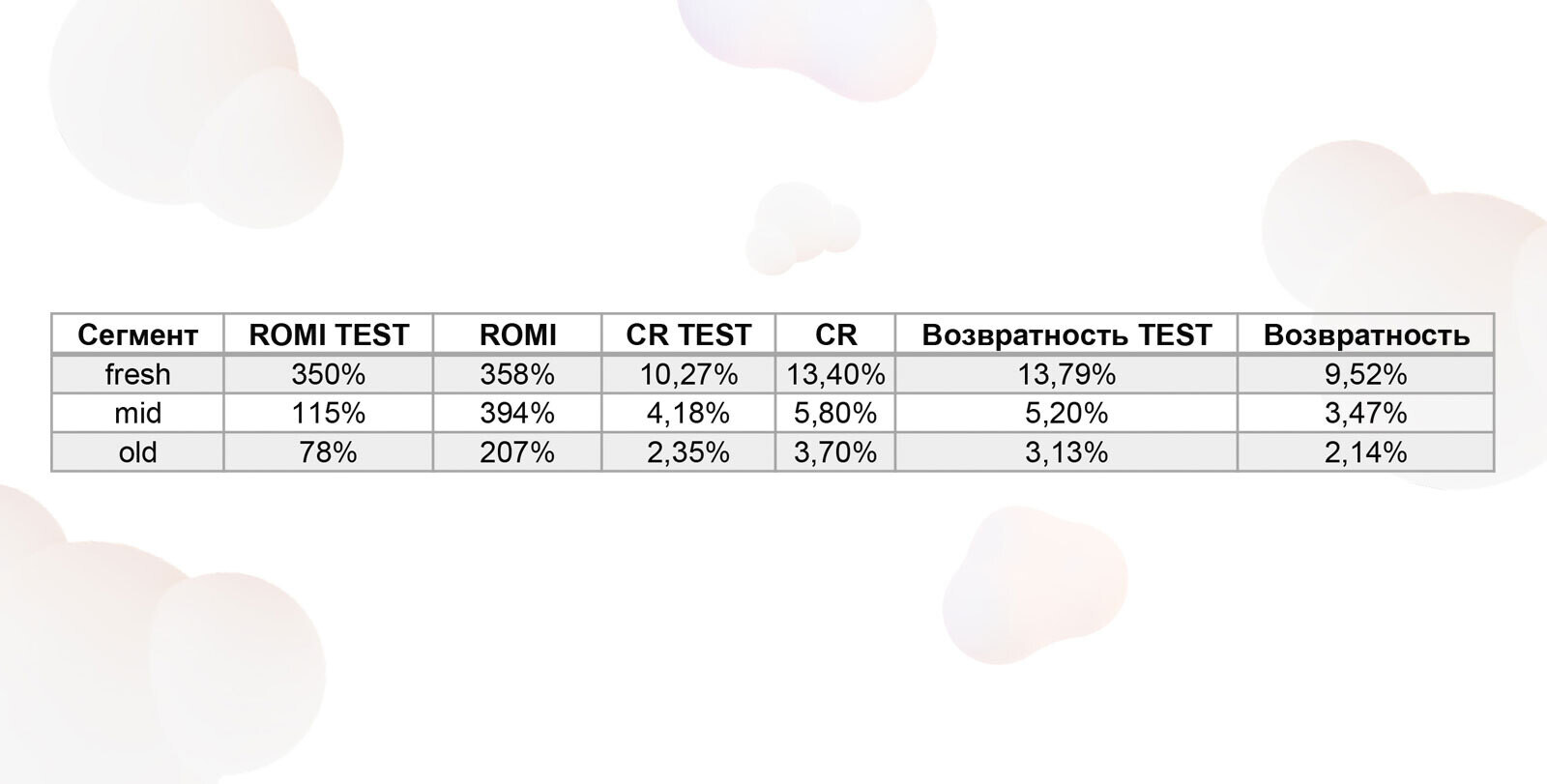Click the last Возвратность column header
Image resolution: width=1547 pixels, height=784 pixels.
point(1366,334)
